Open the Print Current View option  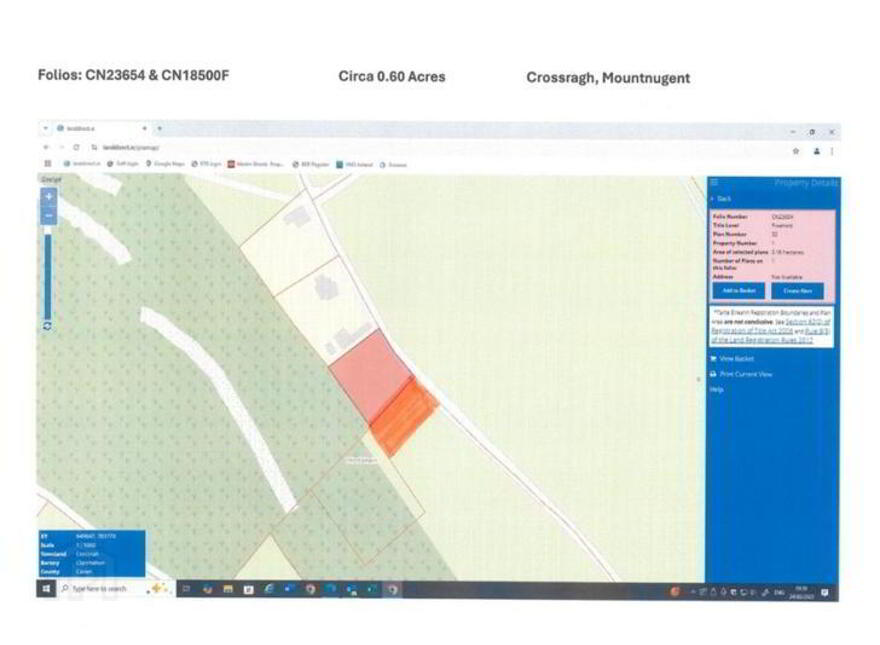click(x=741, y=374)
